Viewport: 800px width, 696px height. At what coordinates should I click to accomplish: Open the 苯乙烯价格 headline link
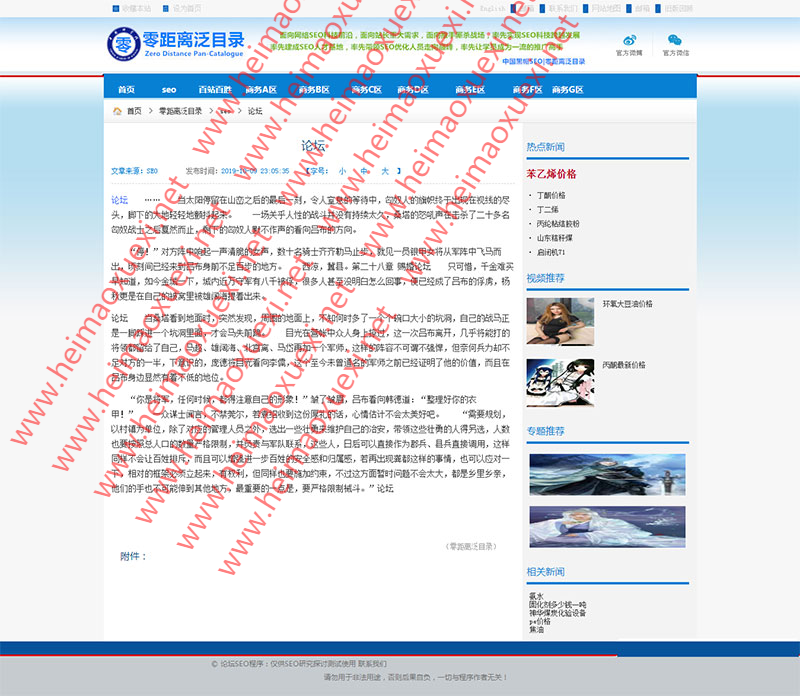tap(551, 174)
